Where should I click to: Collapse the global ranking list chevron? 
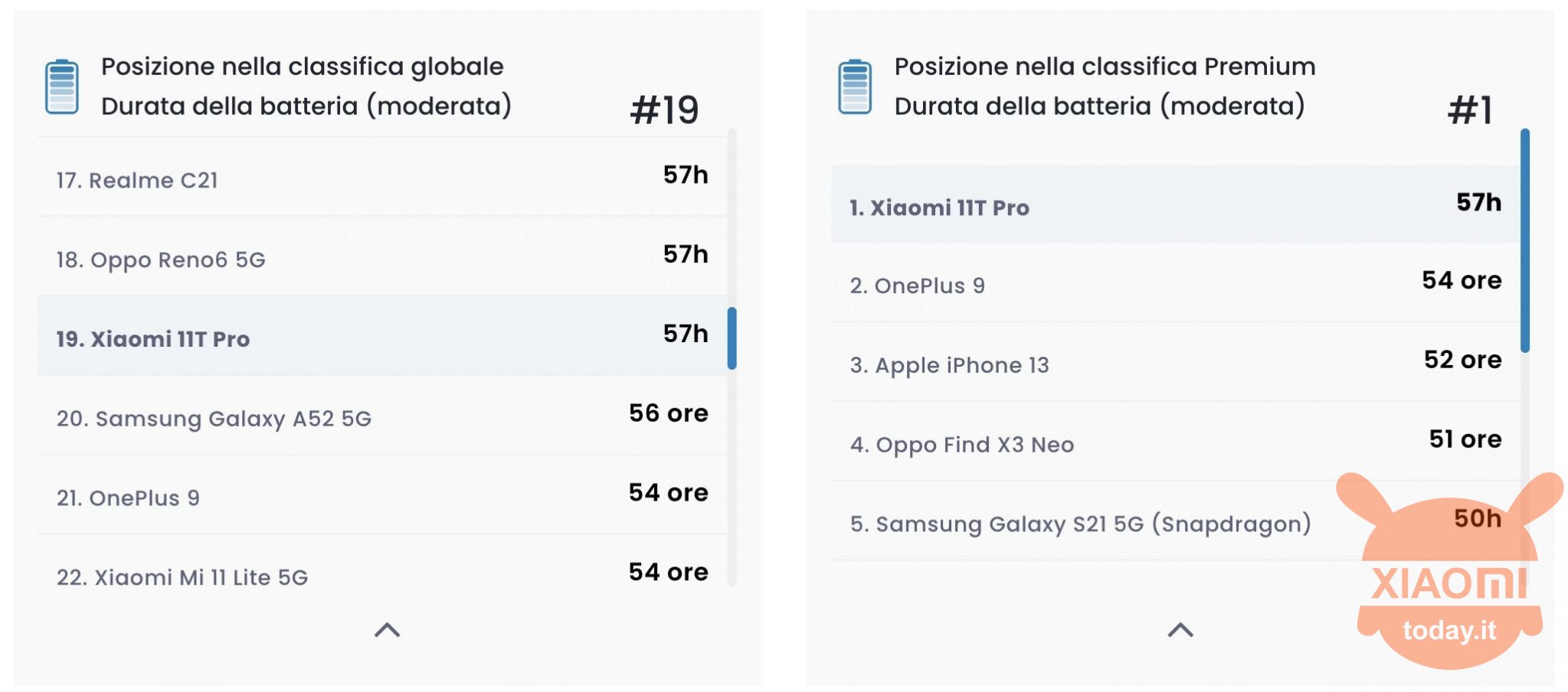point(387,630)
